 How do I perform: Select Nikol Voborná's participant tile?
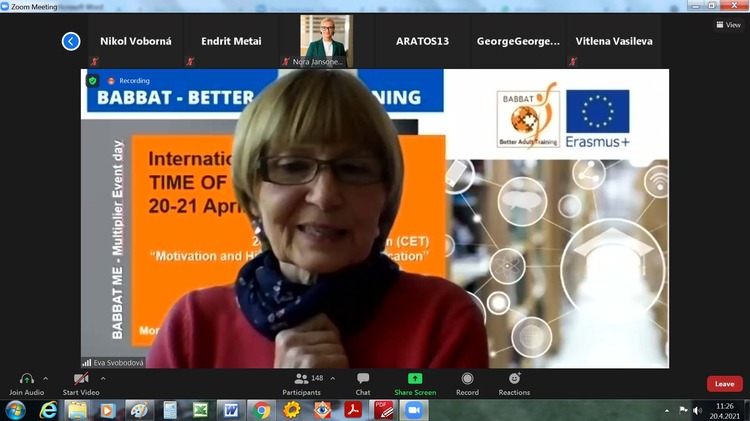pyautogui.click(x=136, y=41)
